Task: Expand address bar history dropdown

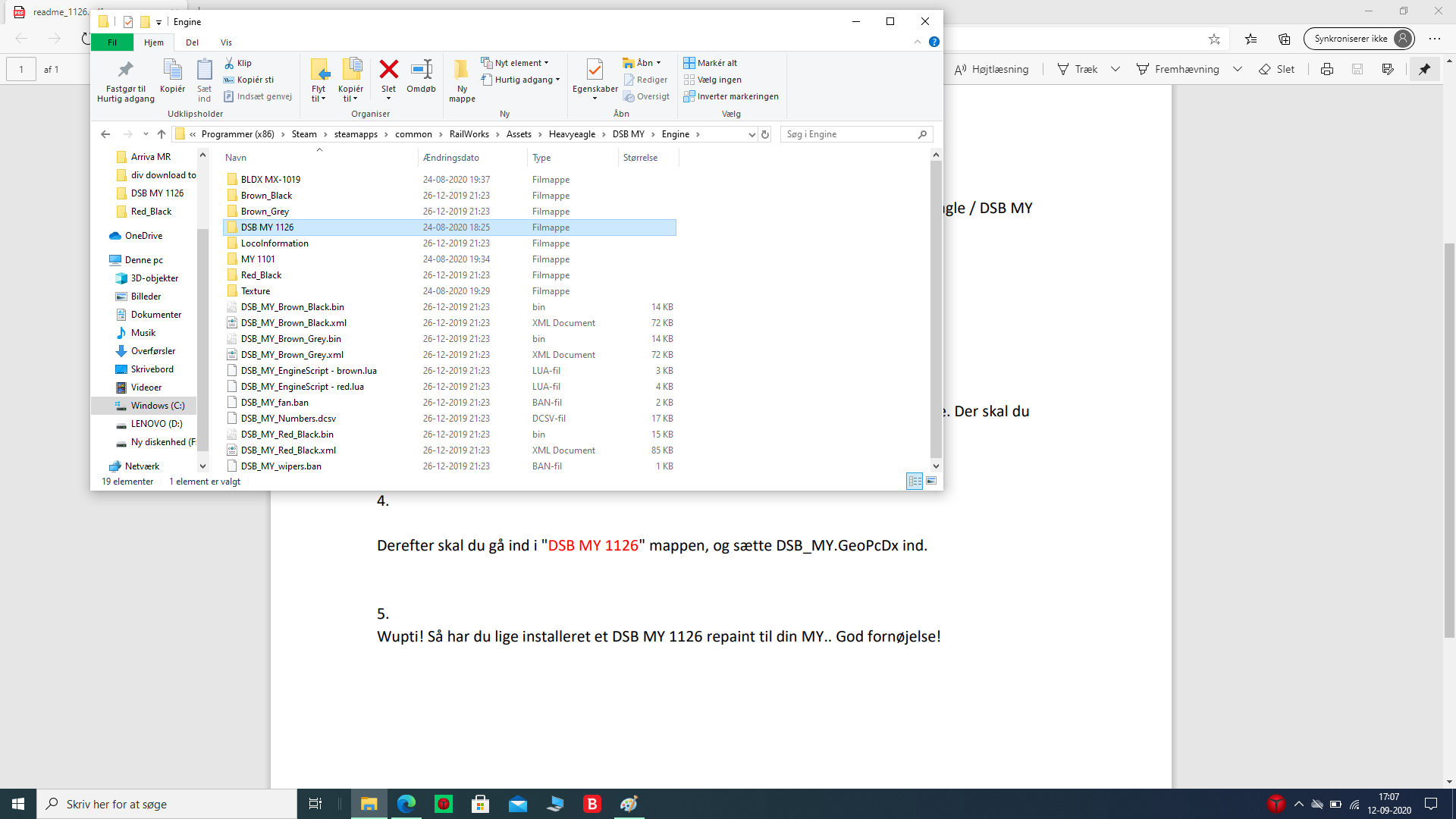Action: [752, 134]
